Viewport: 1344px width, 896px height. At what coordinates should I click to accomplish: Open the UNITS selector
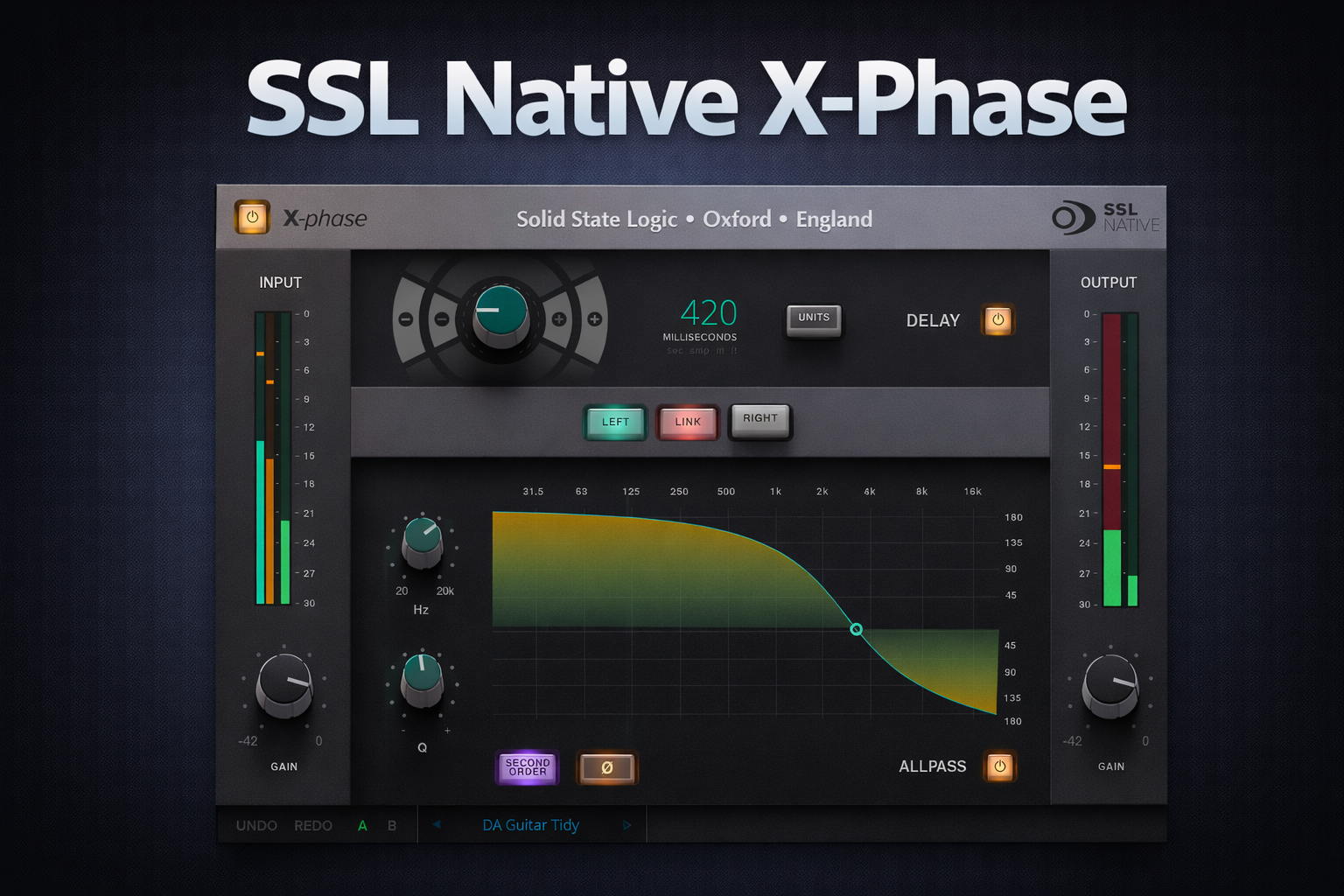click(x=813, y=319)
